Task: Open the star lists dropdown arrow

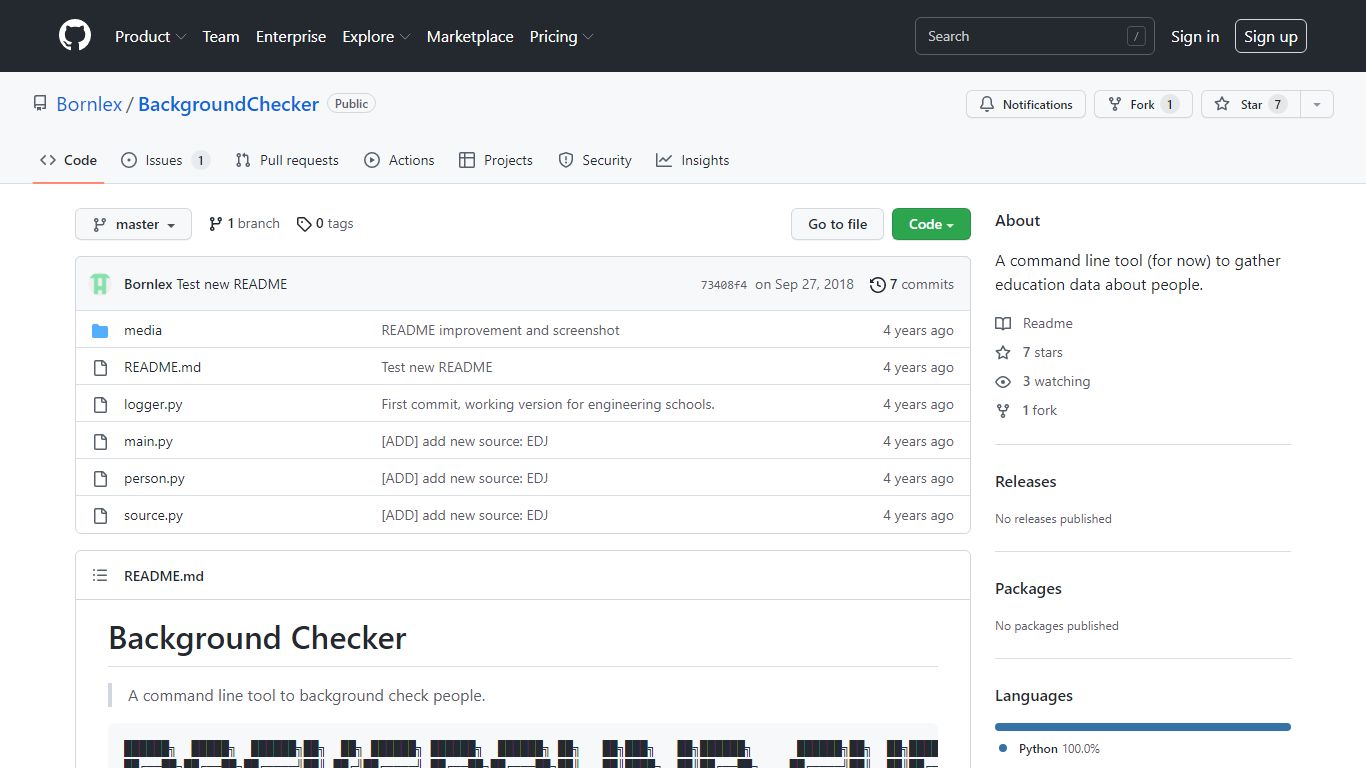Action: [x=1317, y=104]
